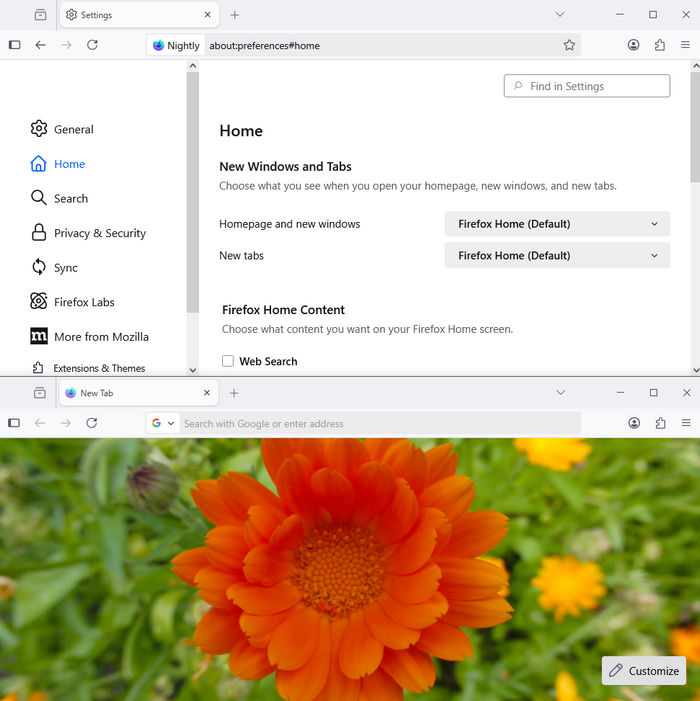Click the Customize button
Viewport: 700px width, 701px height.
[644, 671]
